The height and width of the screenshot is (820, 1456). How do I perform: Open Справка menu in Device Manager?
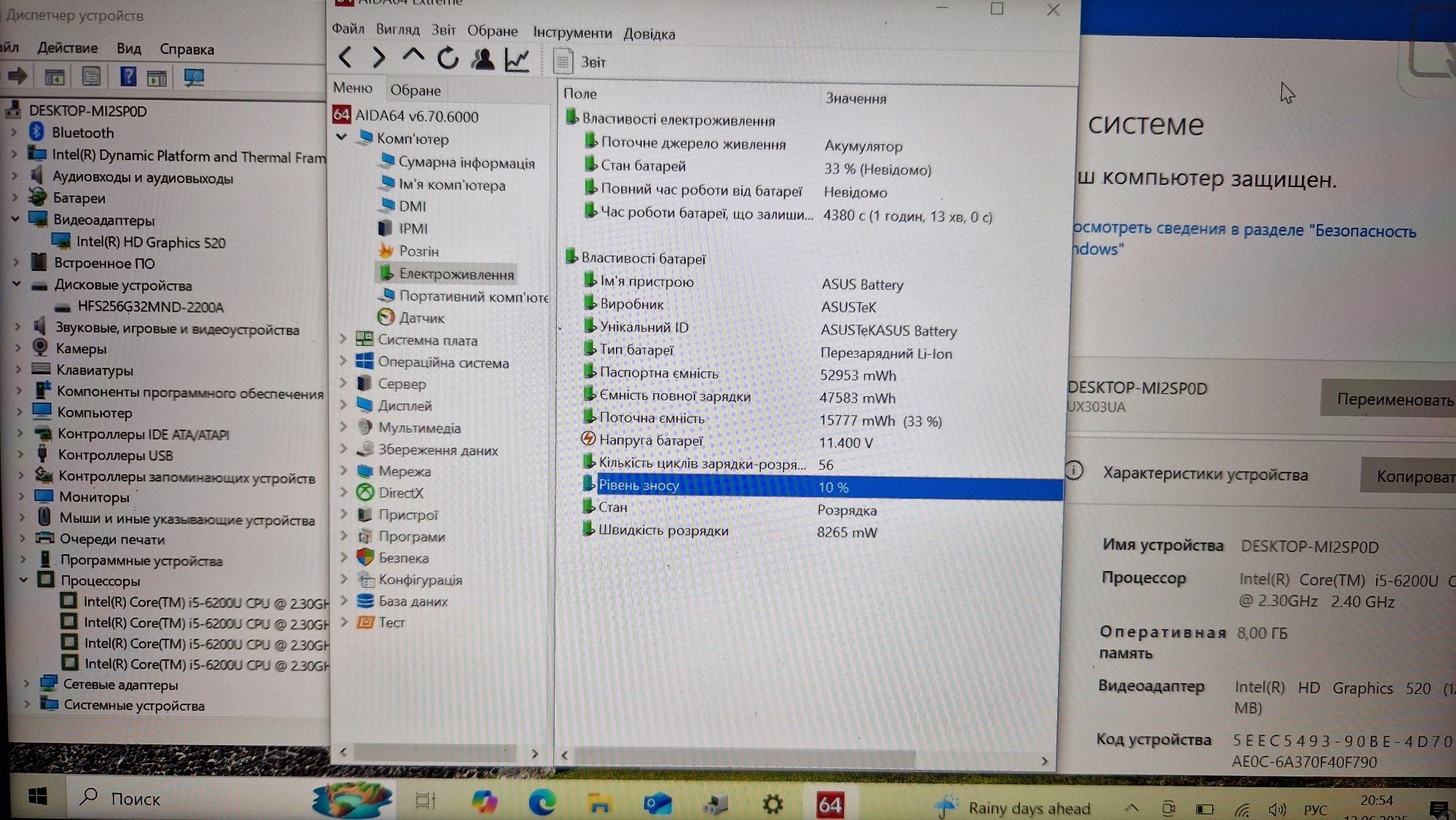(x=186, y=50)
